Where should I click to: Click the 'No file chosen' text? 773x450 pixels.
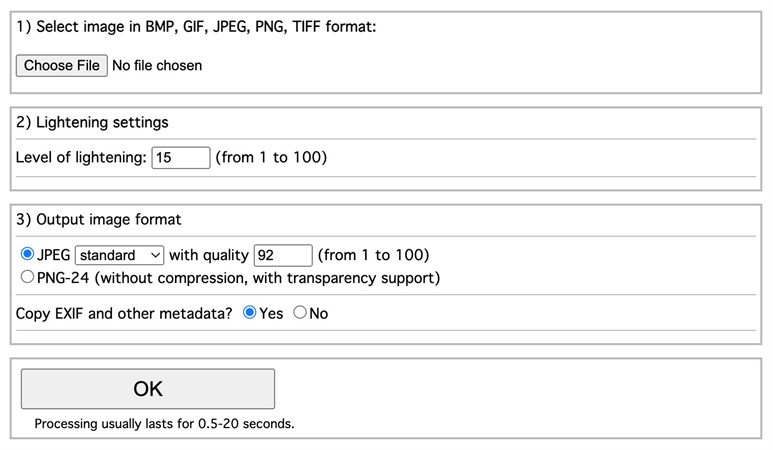click(157, 65)
